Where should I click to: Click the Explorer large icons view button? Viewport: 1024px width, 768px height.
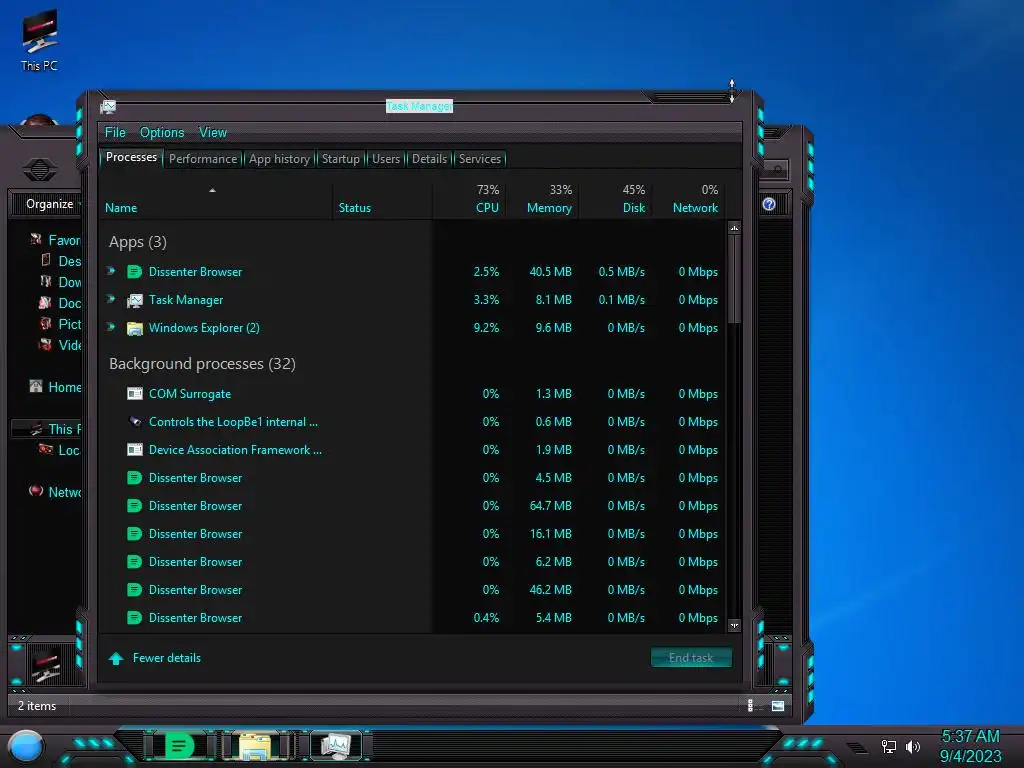(x=778, y=705)
